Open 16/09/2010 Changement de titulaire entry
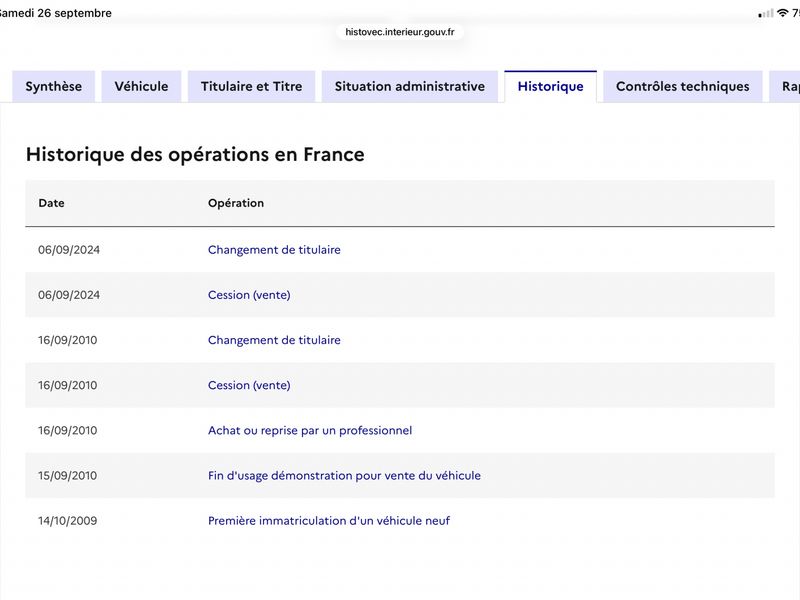The height and width of the screenshot is (600, 800). click(x=274, y=340)
